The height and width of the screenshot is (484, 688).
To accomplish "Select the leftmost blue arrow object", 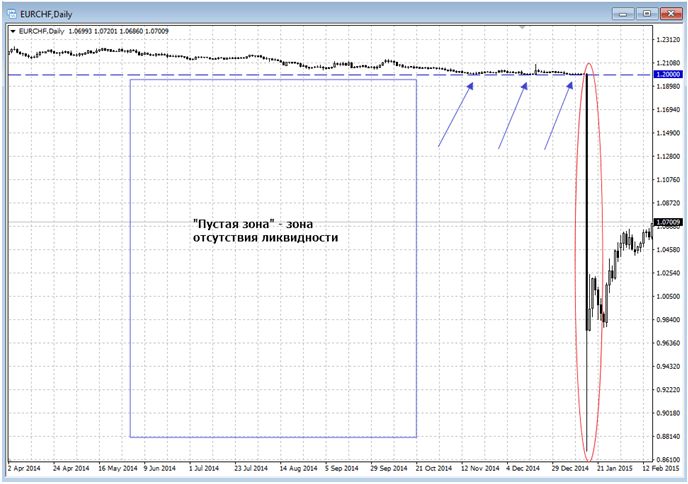I will pyautogui.click(x=455, y=115).
